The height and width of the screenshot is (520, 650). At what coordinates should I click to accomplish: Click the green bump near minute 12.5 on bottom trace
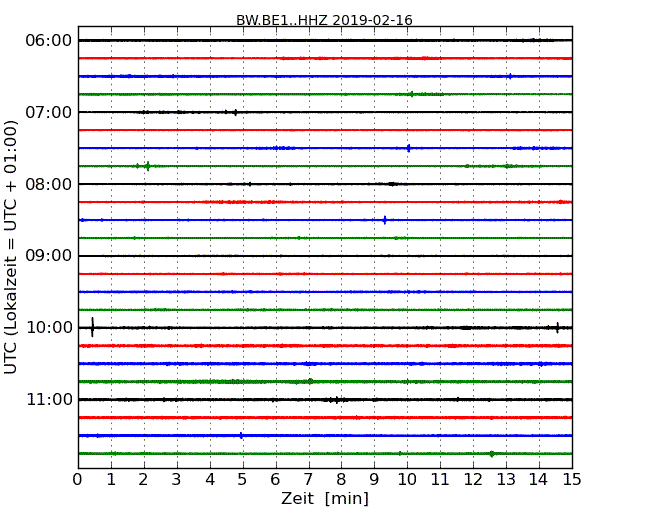click(x=492, y=454)
